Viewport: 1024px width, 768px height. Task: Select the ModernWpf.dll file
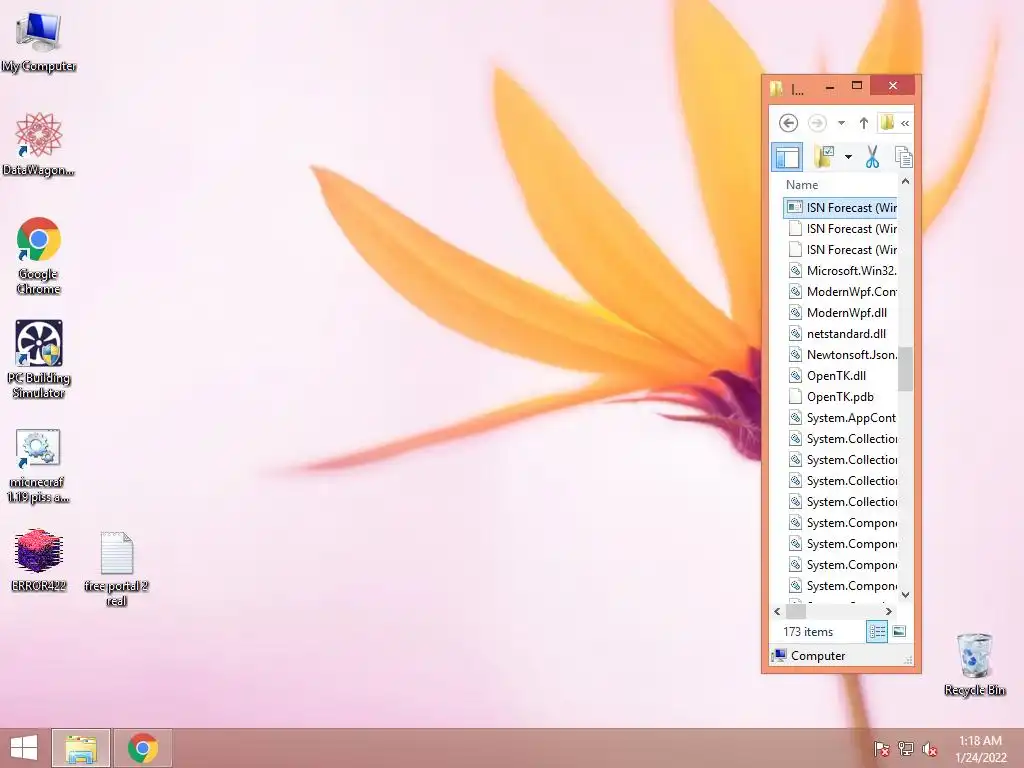tap(840, 313)
